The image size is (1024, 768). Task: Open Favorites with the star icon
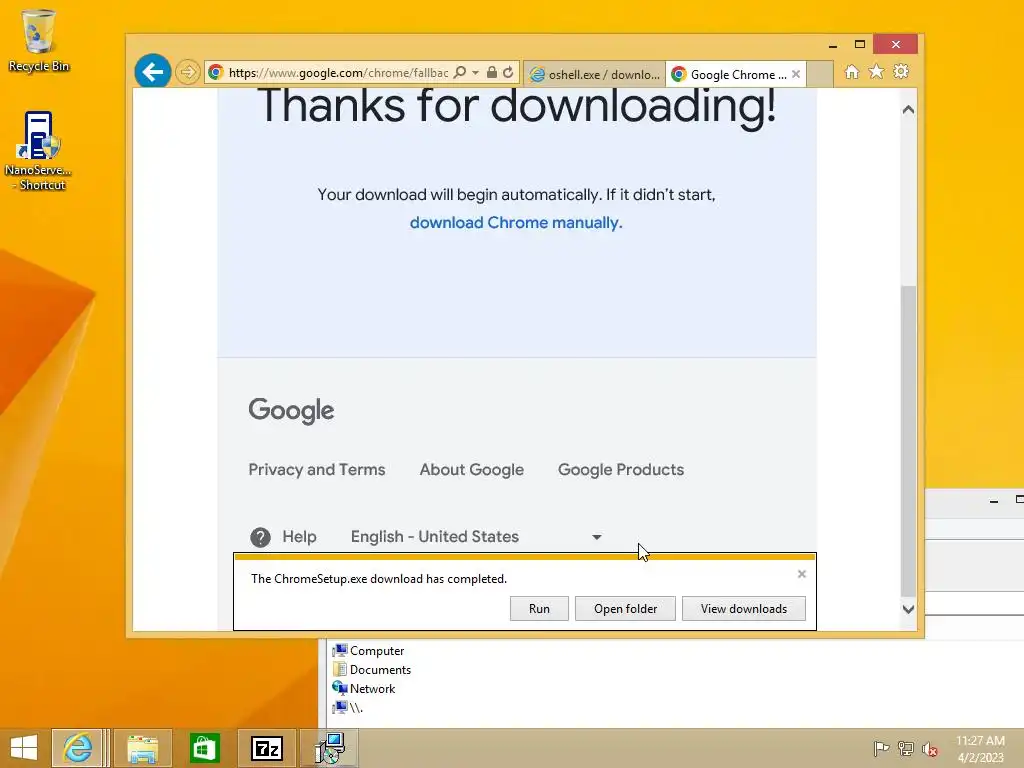pyautogui.click(x=876, y=72)
